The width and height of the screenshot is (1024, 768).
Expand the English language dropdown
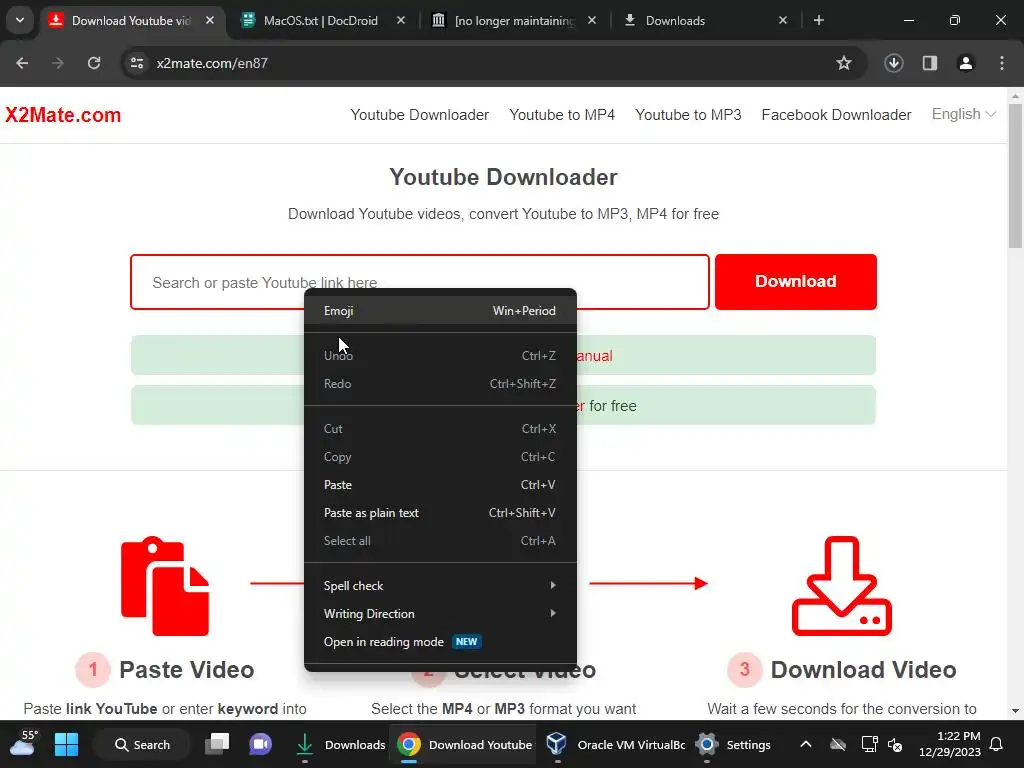point(963,114)
